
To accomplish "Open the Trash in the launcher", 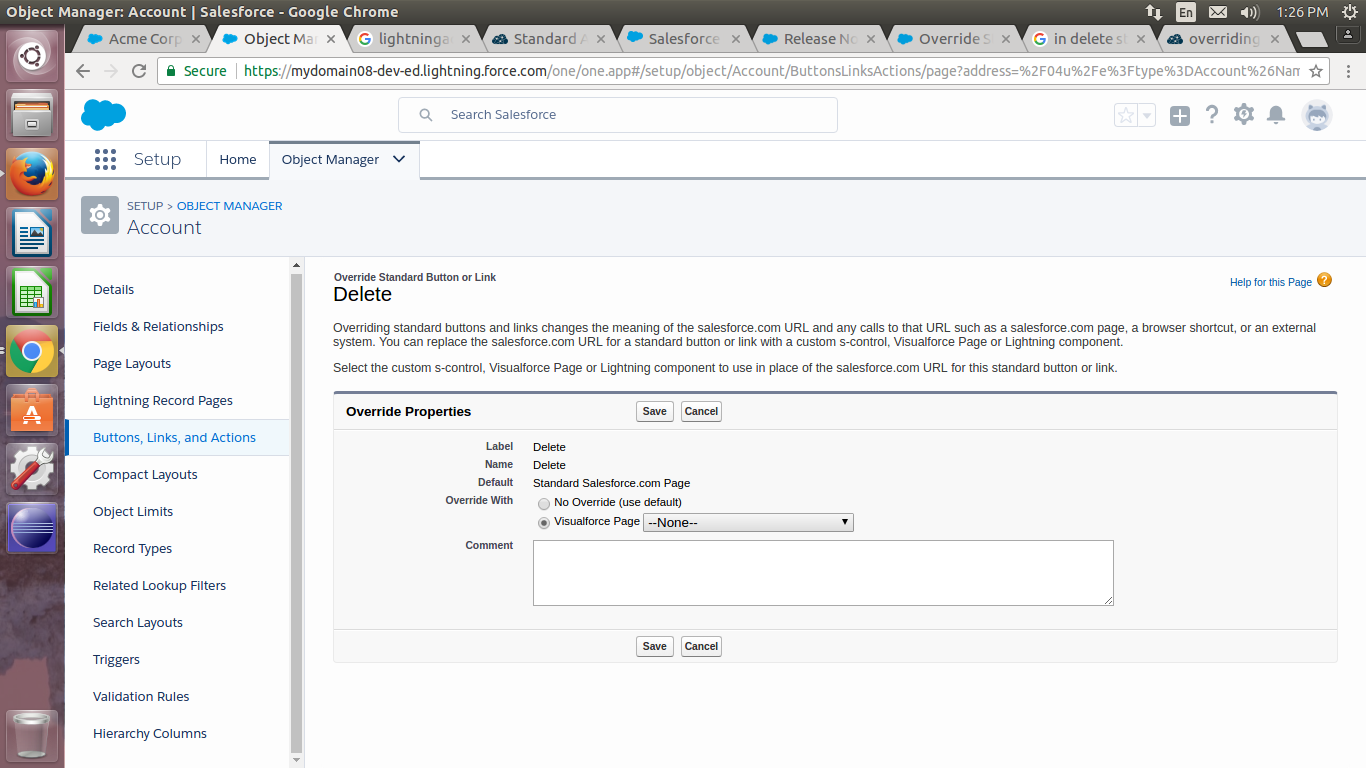I will click(32, 735).
